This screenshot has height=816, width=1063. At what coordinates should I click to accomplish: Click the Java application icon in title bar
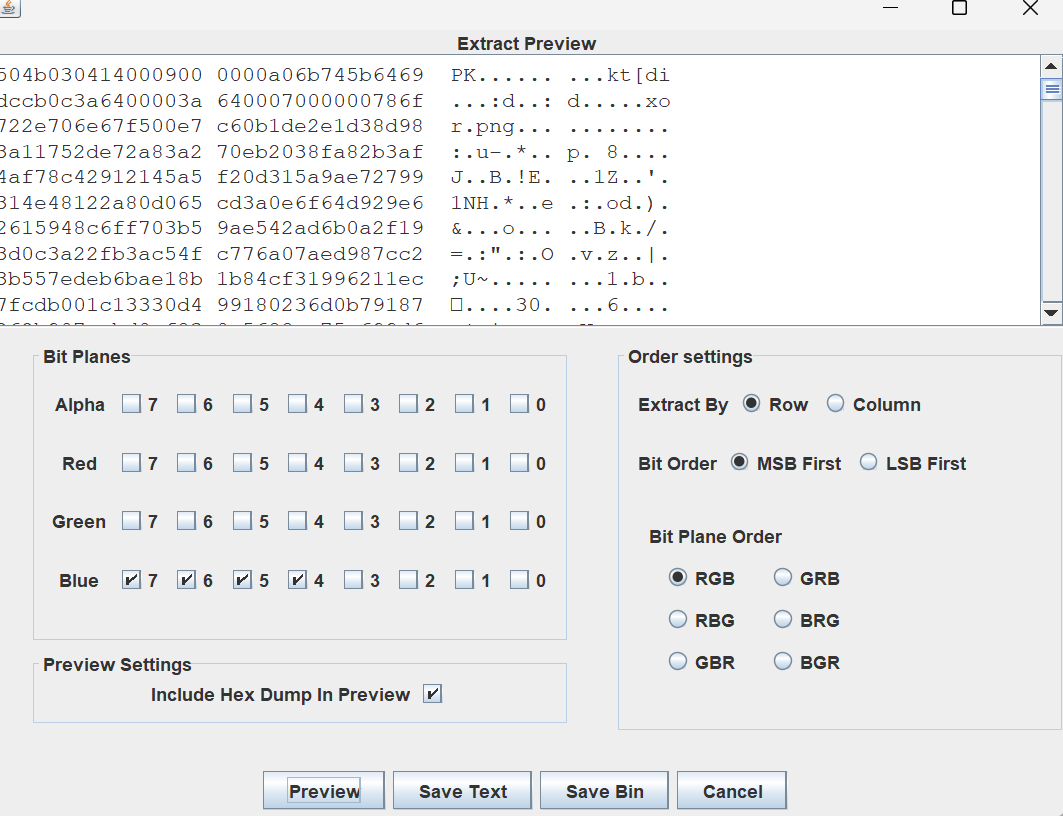point(9,7)
